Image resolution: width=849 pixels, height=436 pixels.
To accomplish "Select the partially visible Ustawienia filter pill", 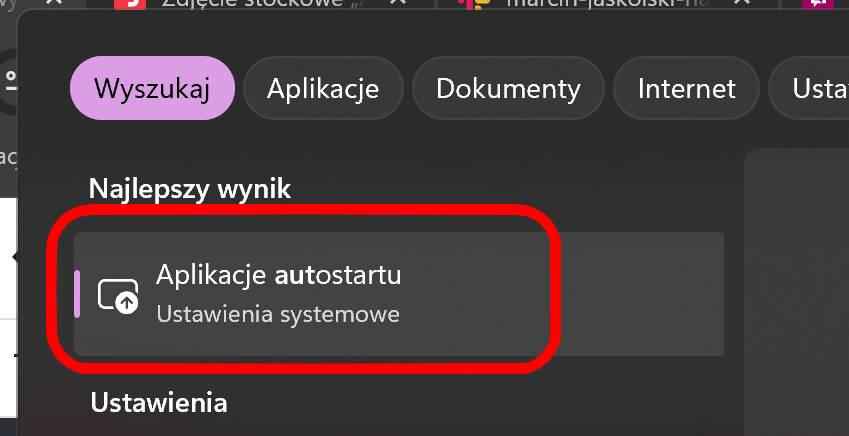I will point(809,88).
